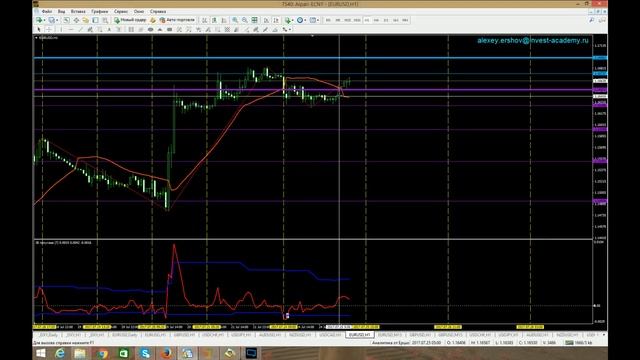The width and height of the screenshot is (640, 360).
Task: Select the M1 timeframe button
Action: [x=328, y=20]
